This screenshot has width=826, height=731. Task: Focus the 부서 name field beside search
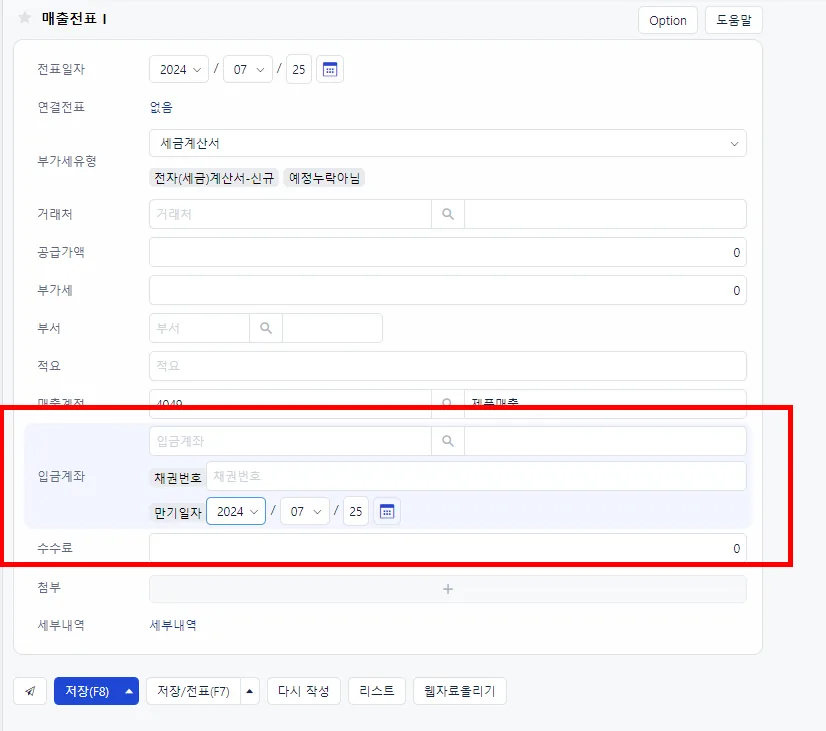tap(332, 328)
